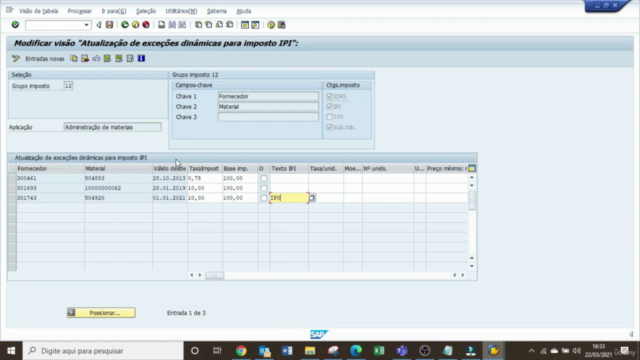The image size is (640, 360).
Task: Tick O checkbox for Fornecedor 300441 row
Action: point(264,178)
